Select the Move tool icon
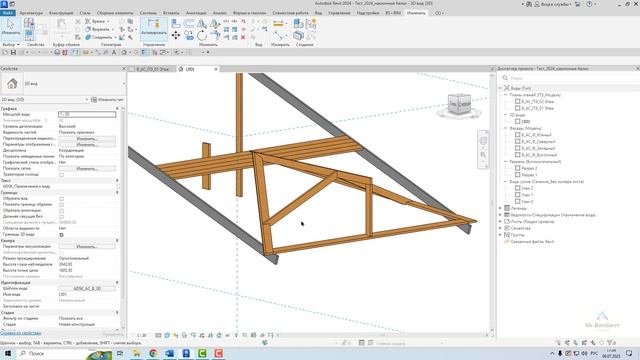This screenshot has width=640, height=360. pos(176,36)
